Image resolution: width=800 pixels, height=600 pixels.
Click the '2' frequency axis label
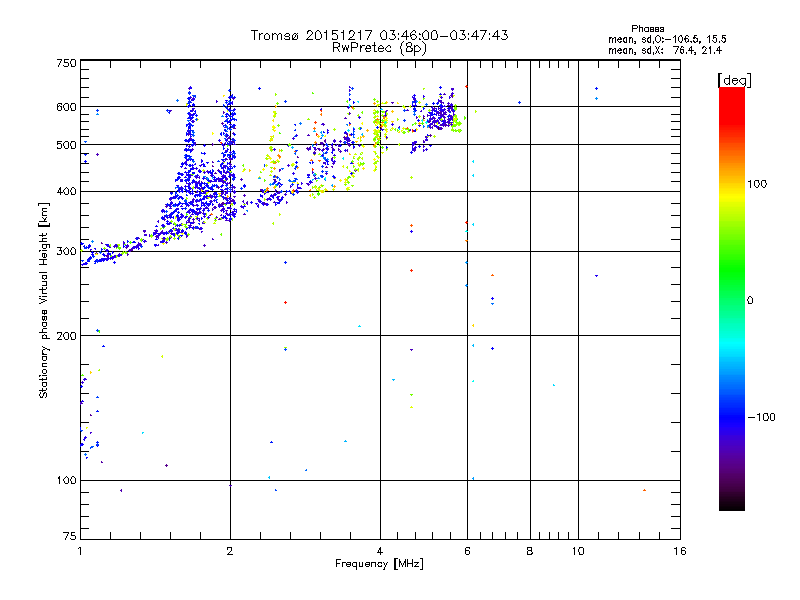pos(230,551)
